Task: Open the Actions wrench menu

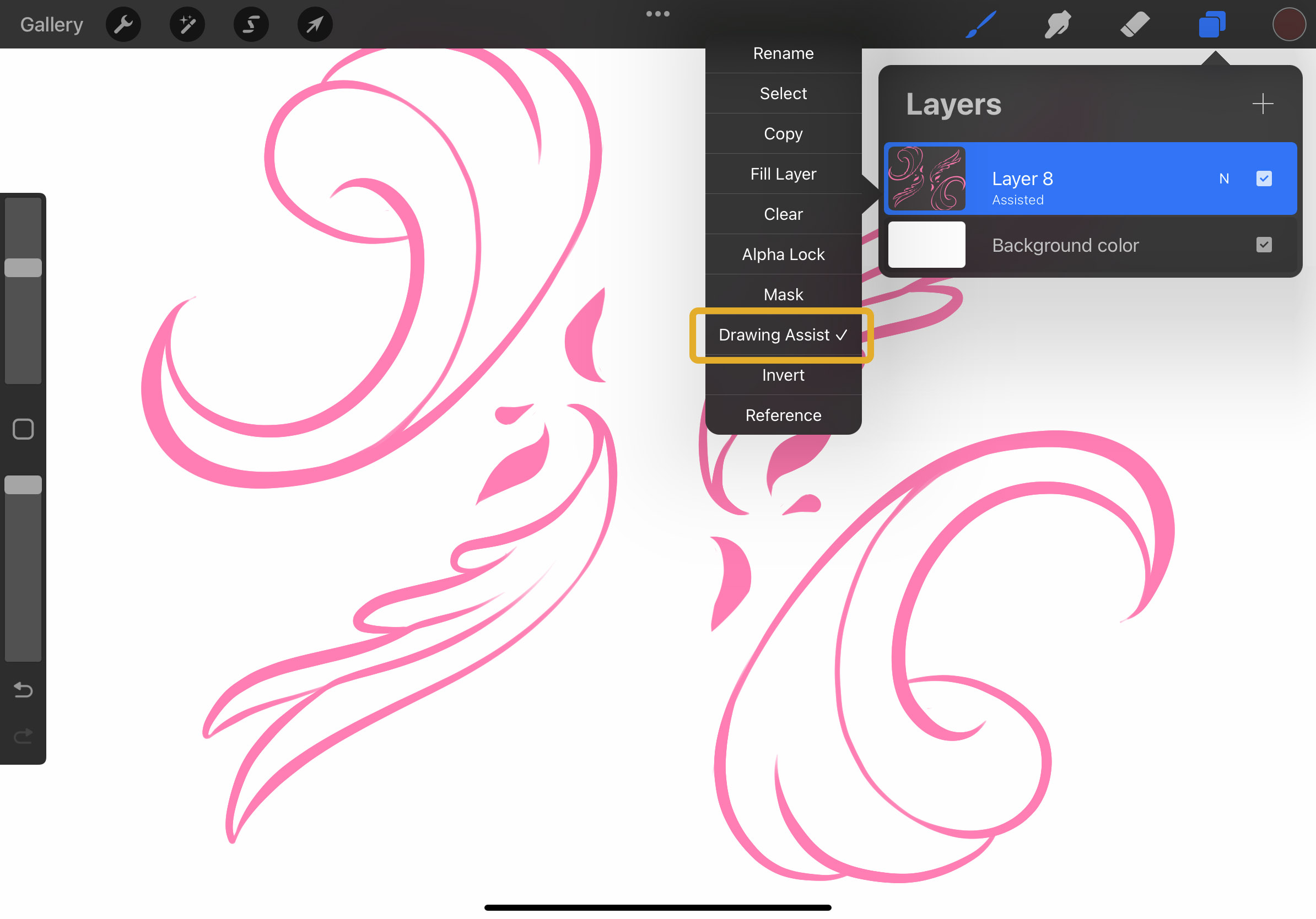Action: click(123, 25)
